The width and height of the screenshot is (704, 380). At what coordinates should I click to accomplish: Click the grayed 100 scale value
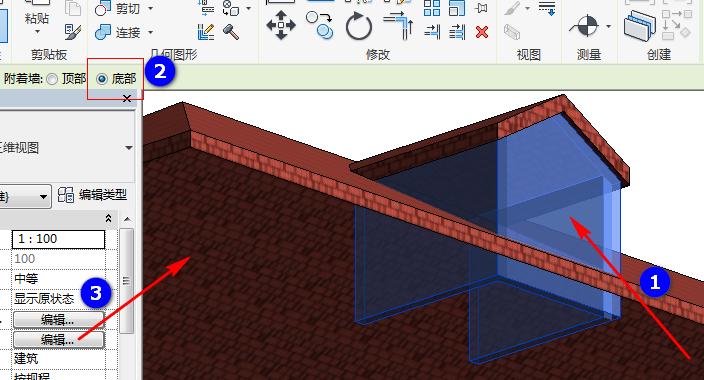[x=24, y=259]
